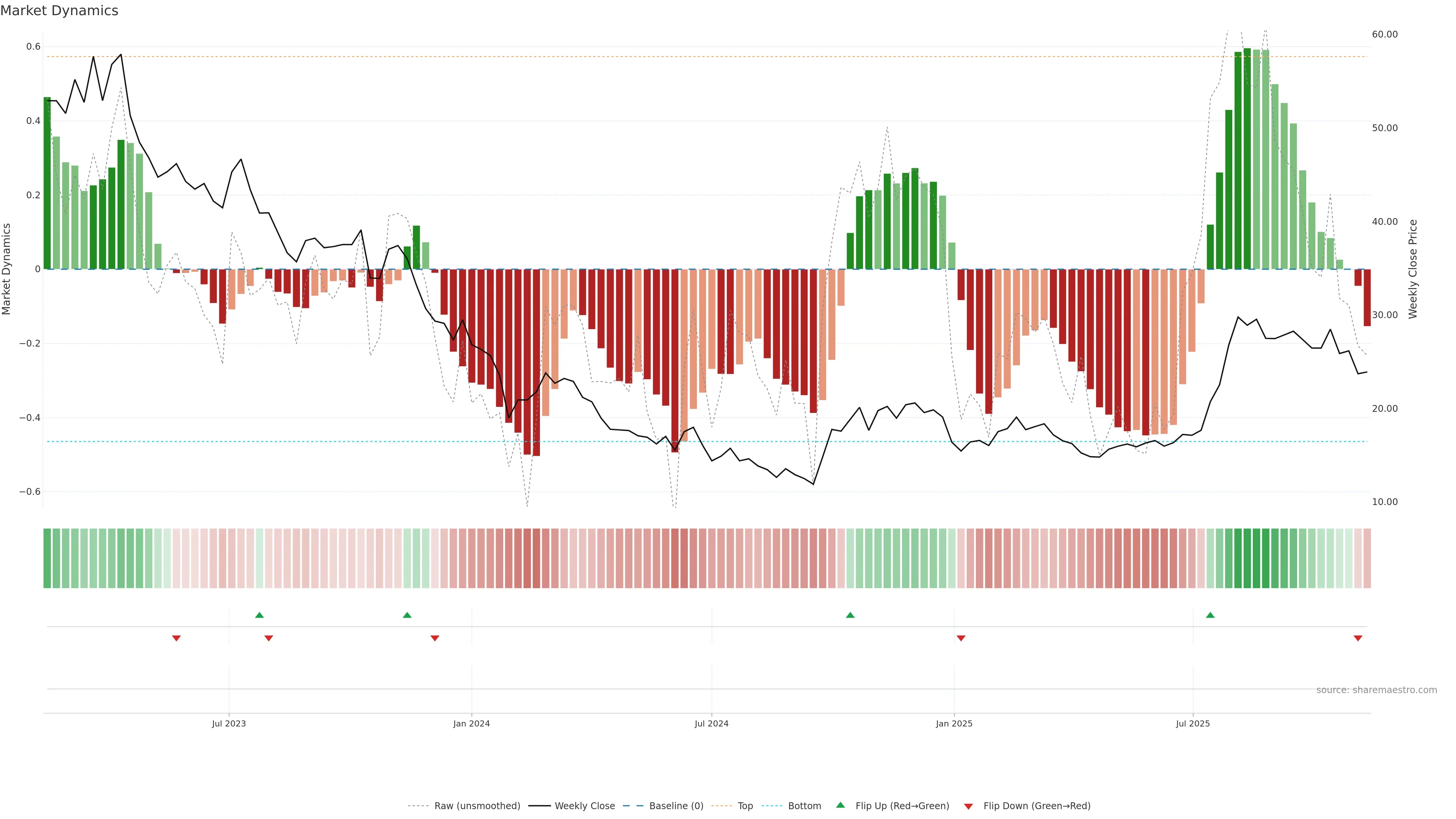Click the green flip-up marker near July 2025
Screen dimensions: 1456x819
(1210, 615)
